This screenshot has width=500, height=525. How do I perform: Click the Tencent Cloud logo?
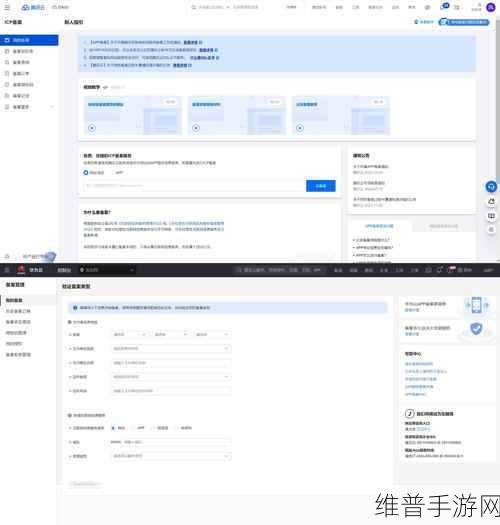point(33,7)
